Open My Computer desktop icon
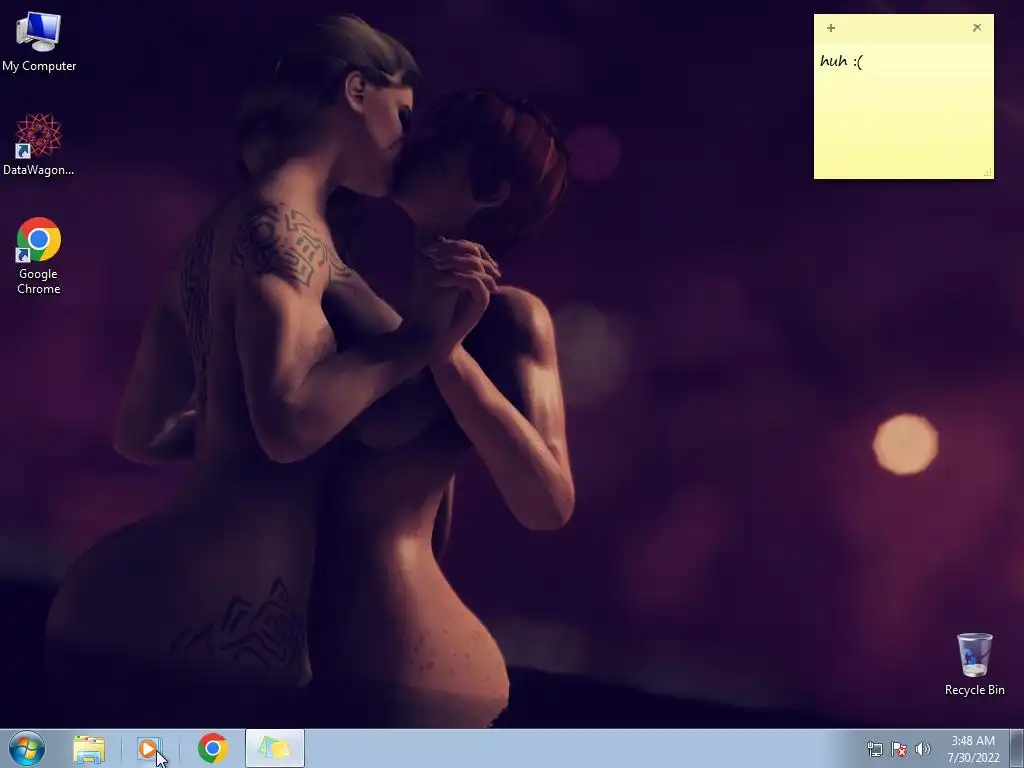Image resolution: width=1024 pixels, height=768 pixels. 39,42
